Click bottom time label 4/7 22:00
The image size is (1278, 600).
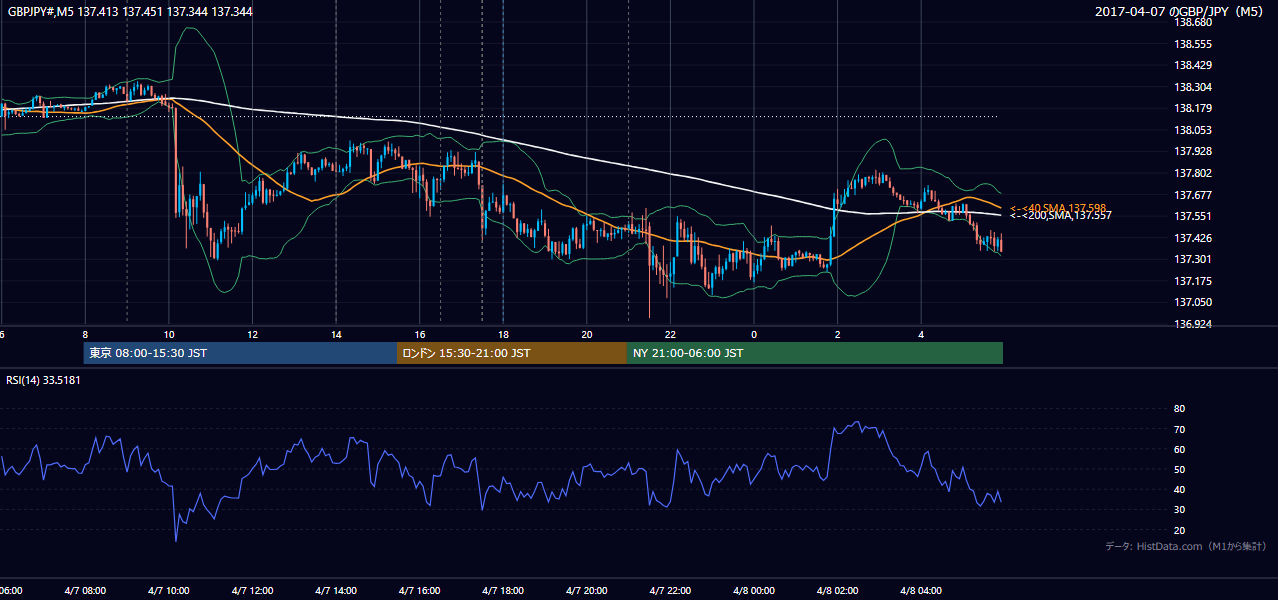(x=670, y=591)
